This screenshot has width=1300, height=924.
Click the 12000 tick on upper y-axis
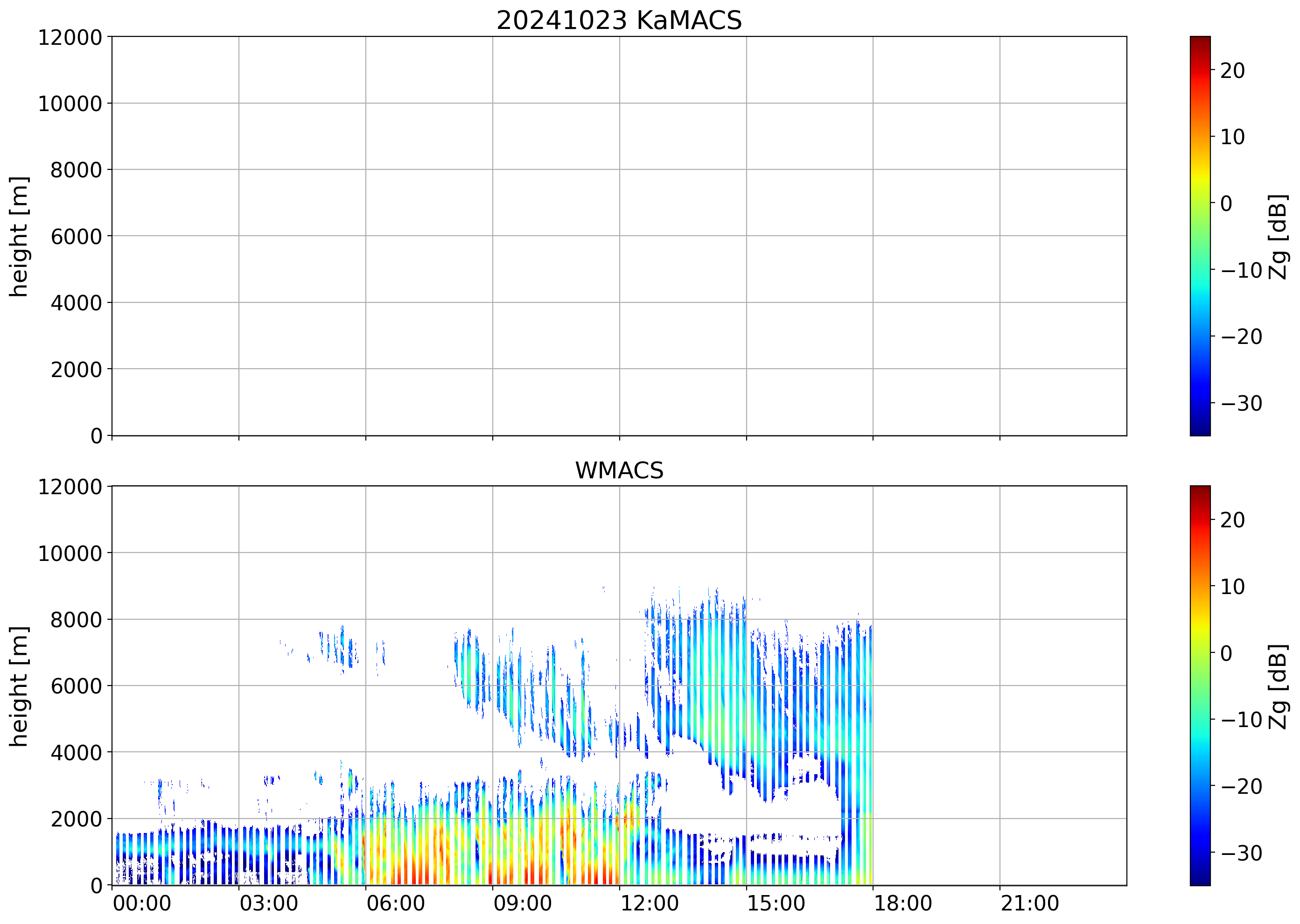point(70,37)
